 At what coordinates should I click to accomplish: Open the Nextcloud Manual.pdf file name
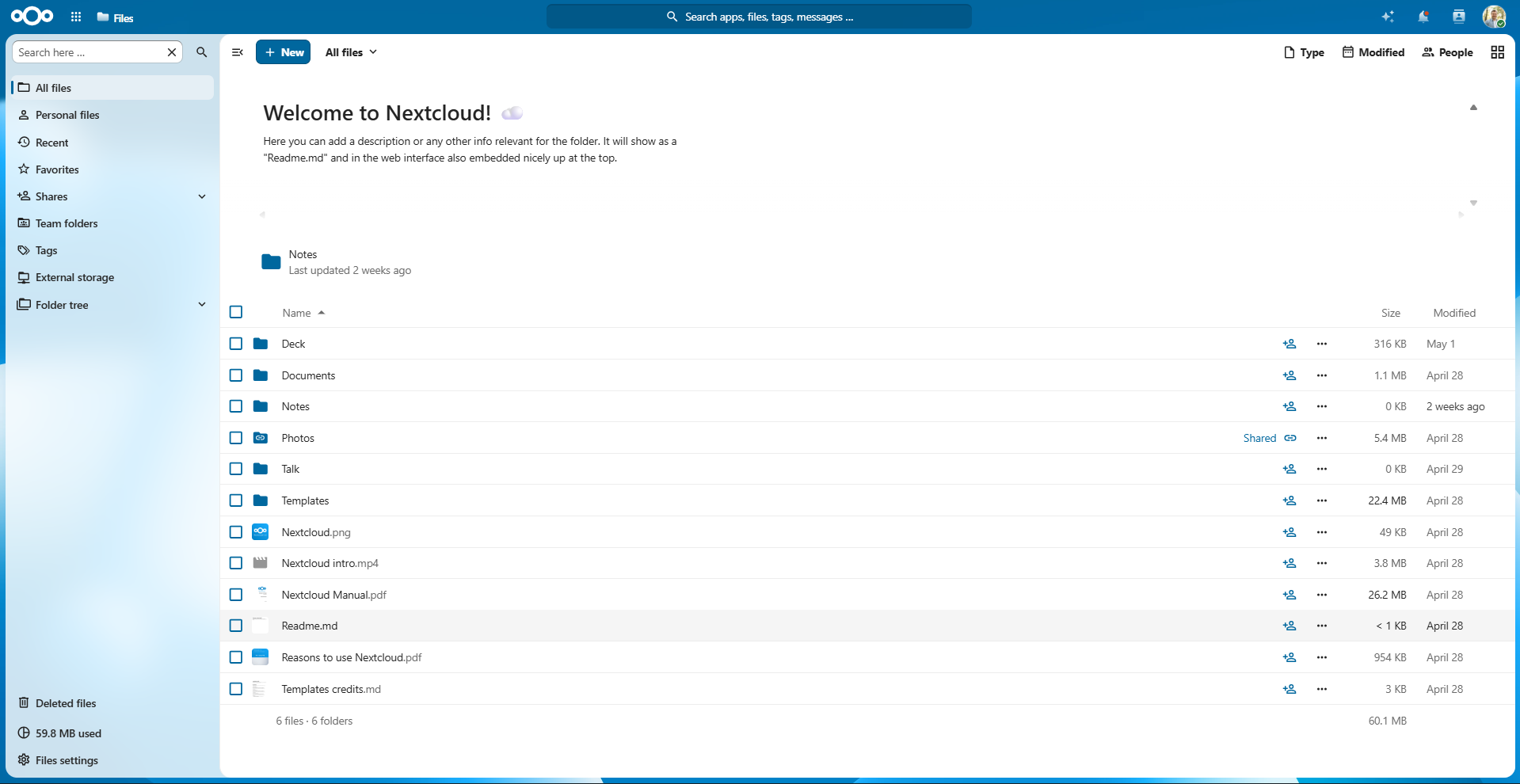[333, 595]
